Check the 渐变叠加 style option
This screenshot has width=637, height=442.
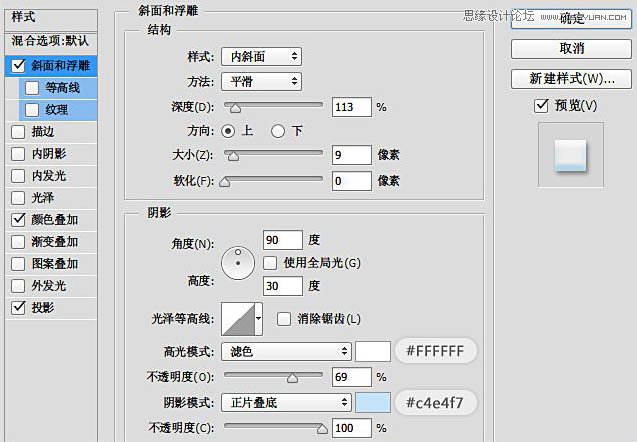point(18,242)
